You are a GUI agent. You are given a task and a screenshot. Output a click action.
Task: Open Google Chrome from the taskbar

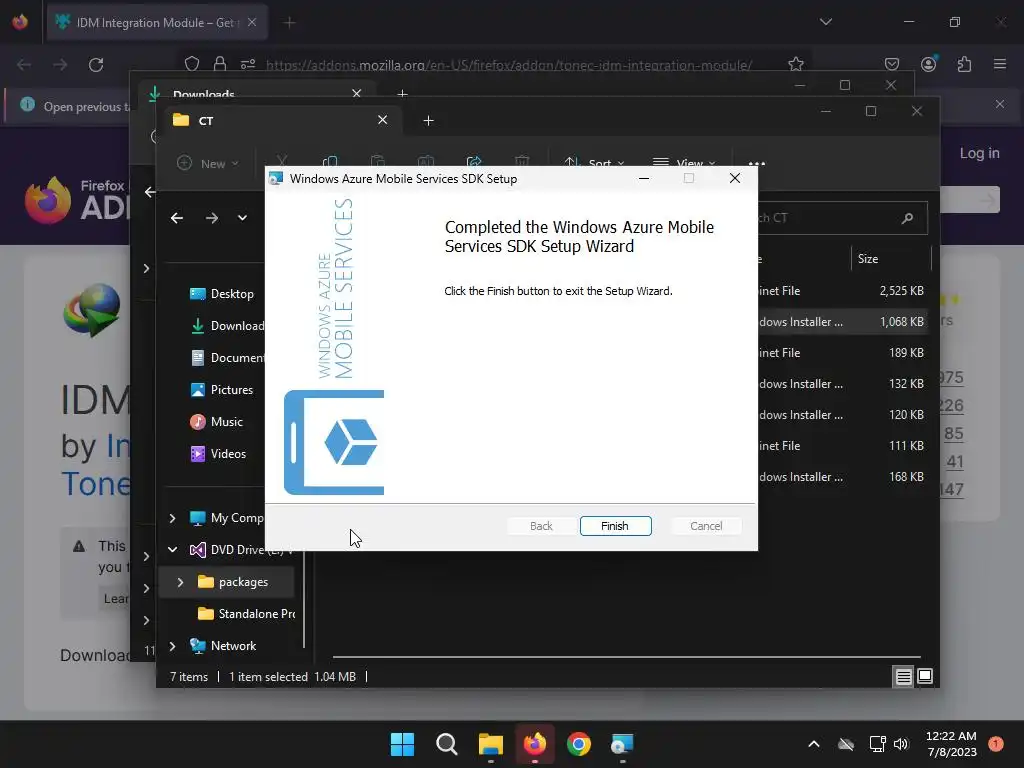click(579, 744)
